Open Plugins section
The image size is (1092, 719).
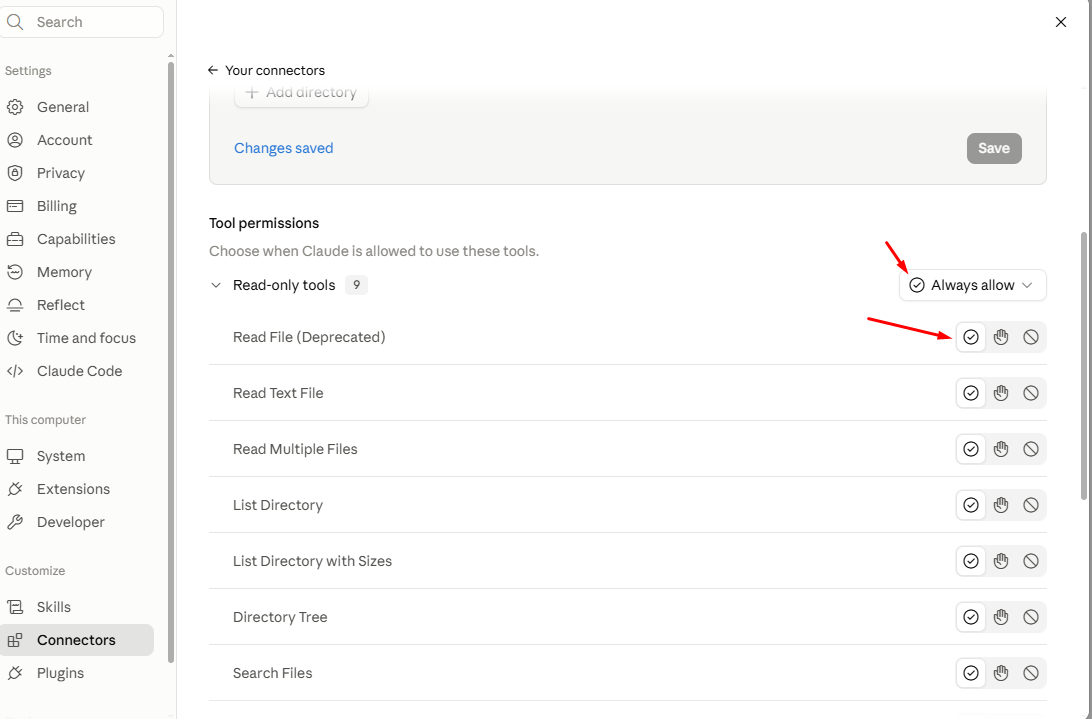click(x=77, y=673)
